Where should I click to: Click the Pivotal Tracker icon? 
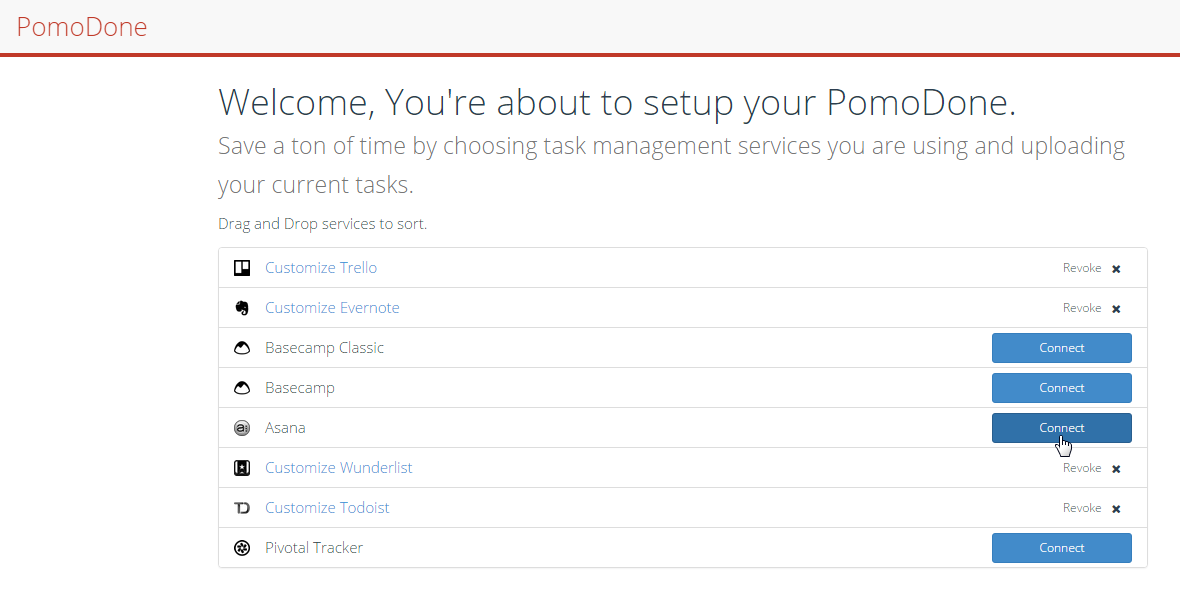[241, 548]
